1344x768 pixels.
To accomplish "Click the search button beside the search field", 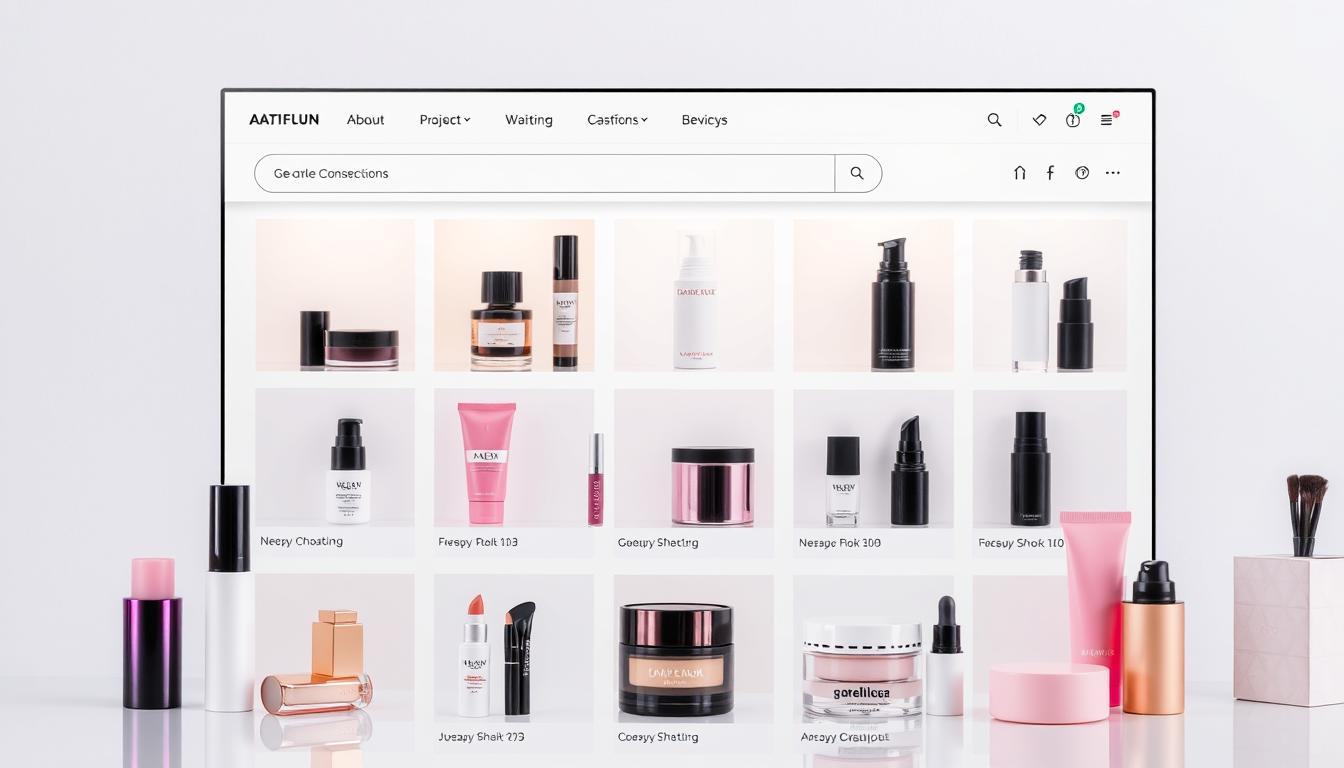I will tap(858, 173).
